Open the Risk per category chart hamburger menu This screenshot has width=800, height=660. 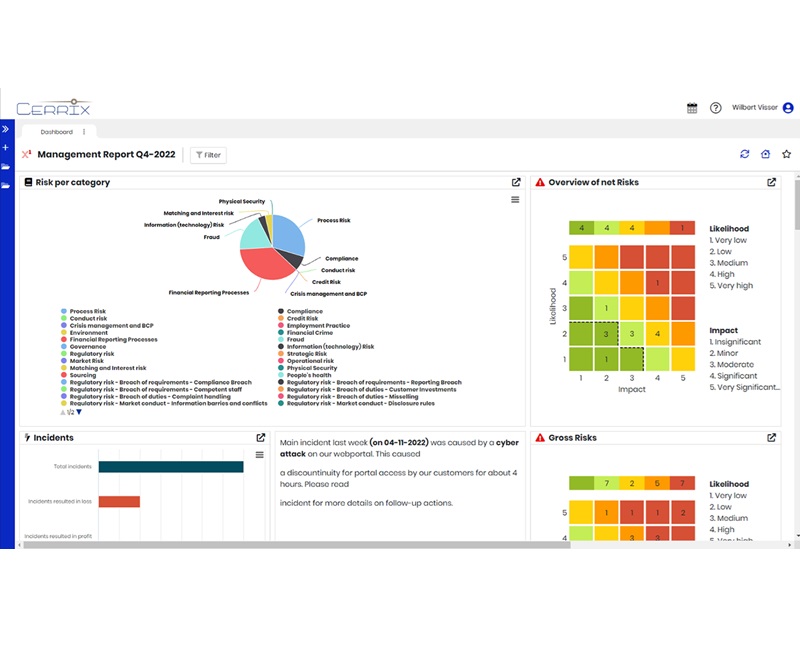[x=515, y=200]
